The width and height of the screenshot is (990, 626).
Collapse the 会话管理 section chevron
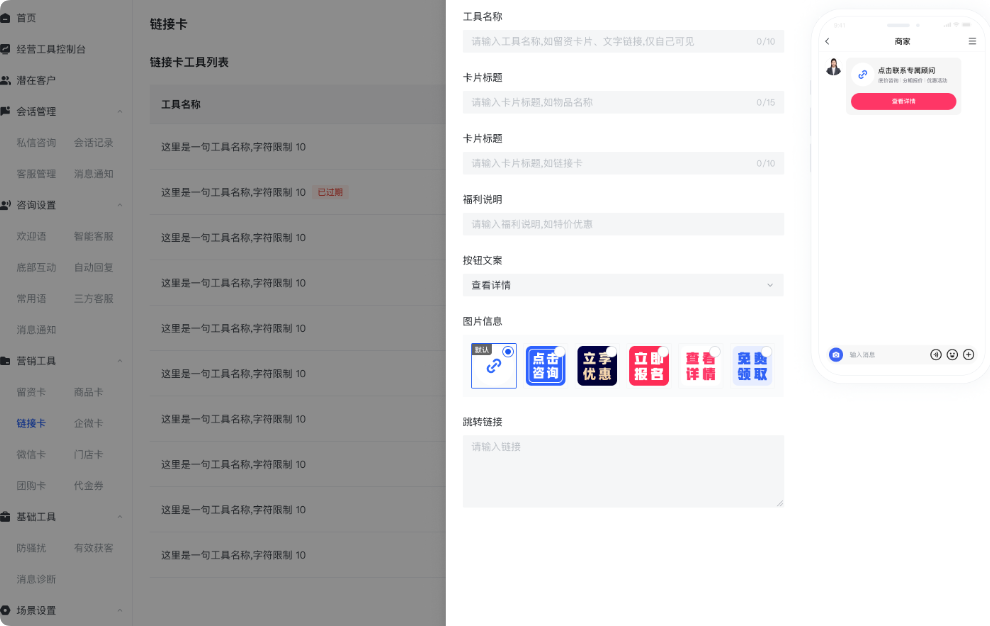point(120,112)
